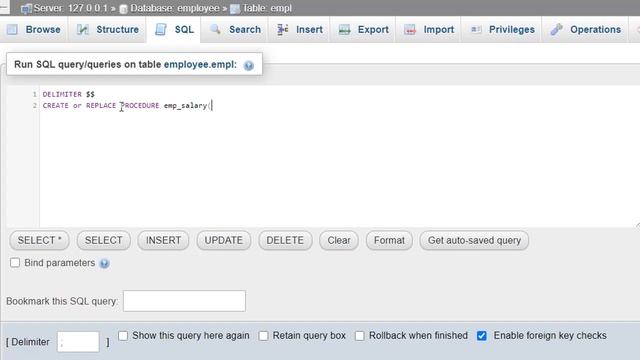The height and width of the screenshot is (360, 640).
Task: Format the SQL query
Action: [x=389, y=240]
